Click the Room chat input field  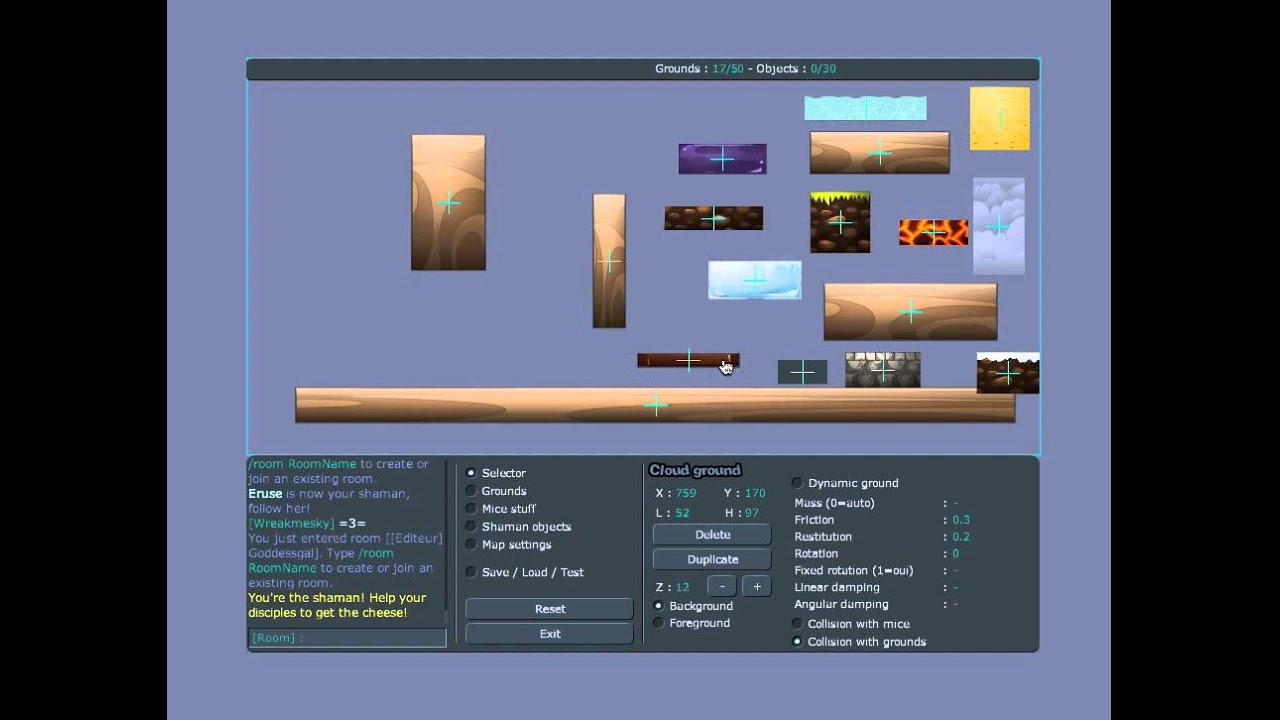click(347, 637)
